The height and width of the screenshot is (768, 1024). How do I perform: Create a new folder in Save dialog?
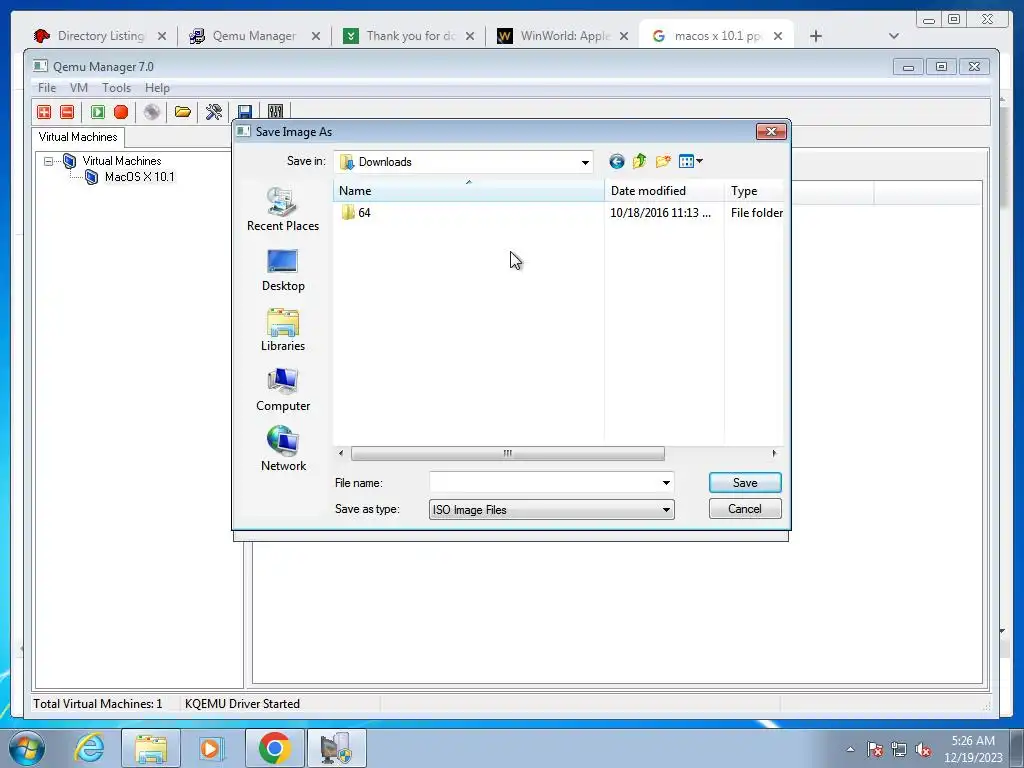663,161
